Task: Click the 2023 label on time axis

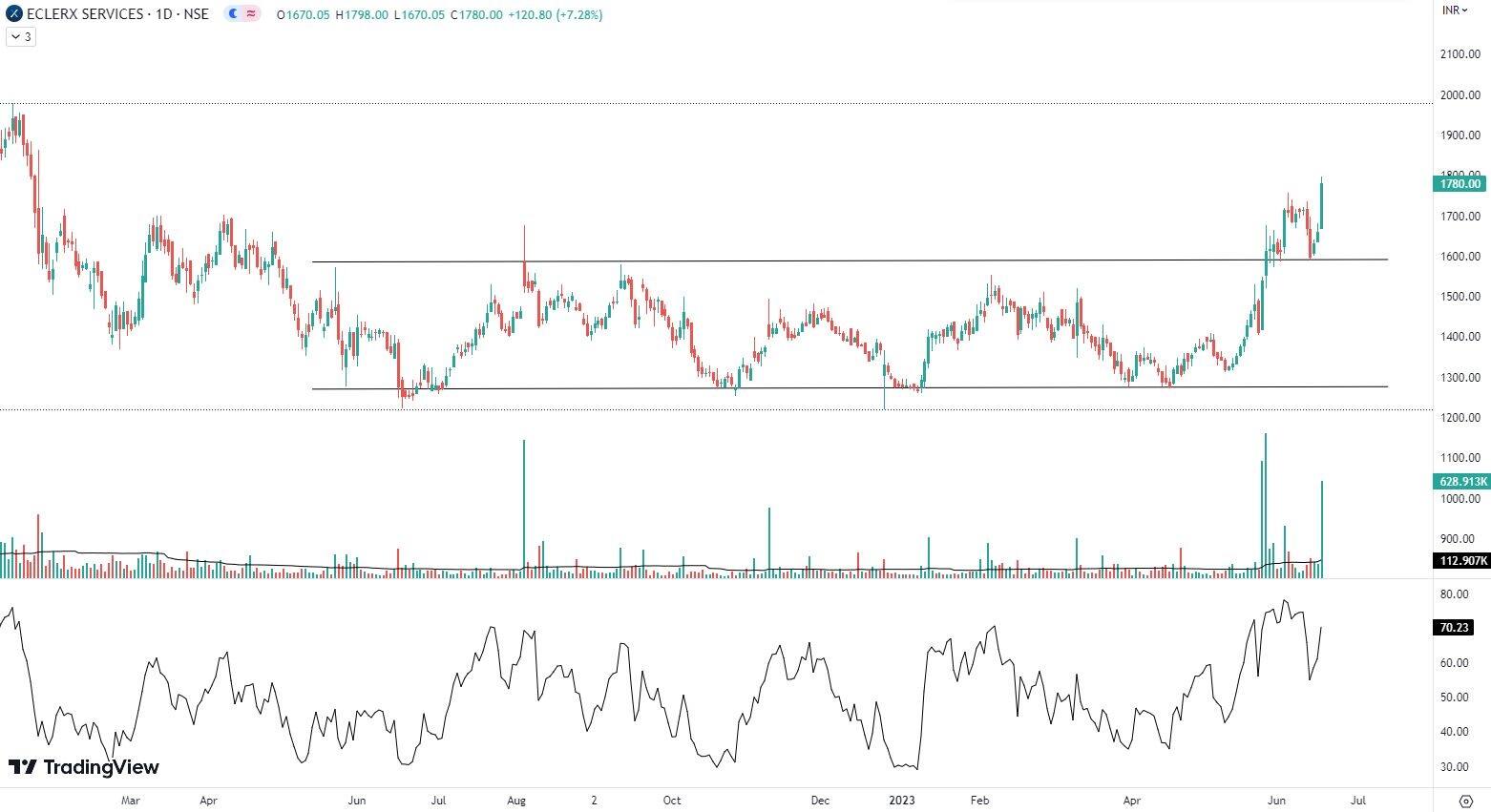Action: [x=900, y=800]
